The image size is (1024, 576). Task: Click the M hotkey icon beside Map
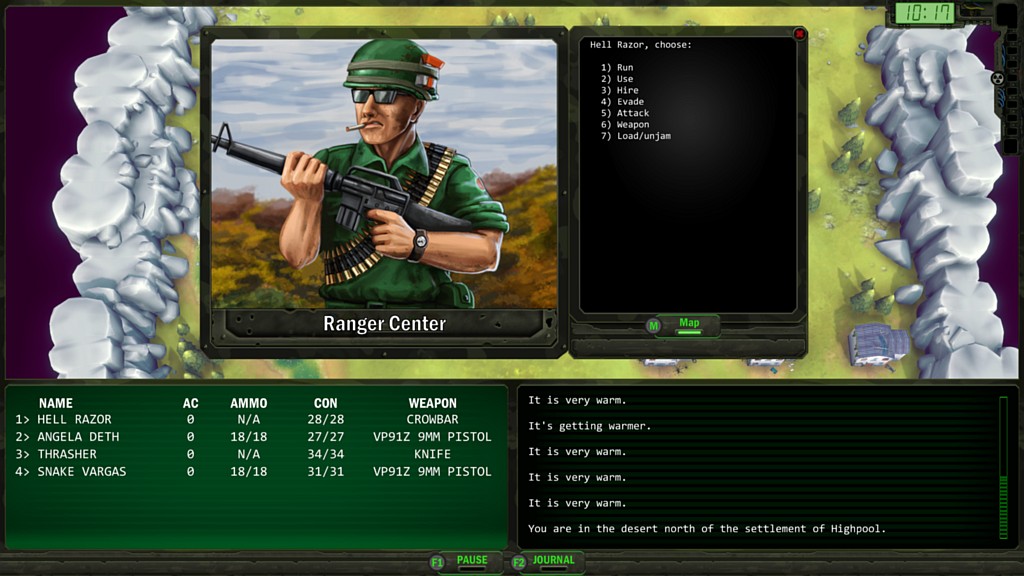654,325
